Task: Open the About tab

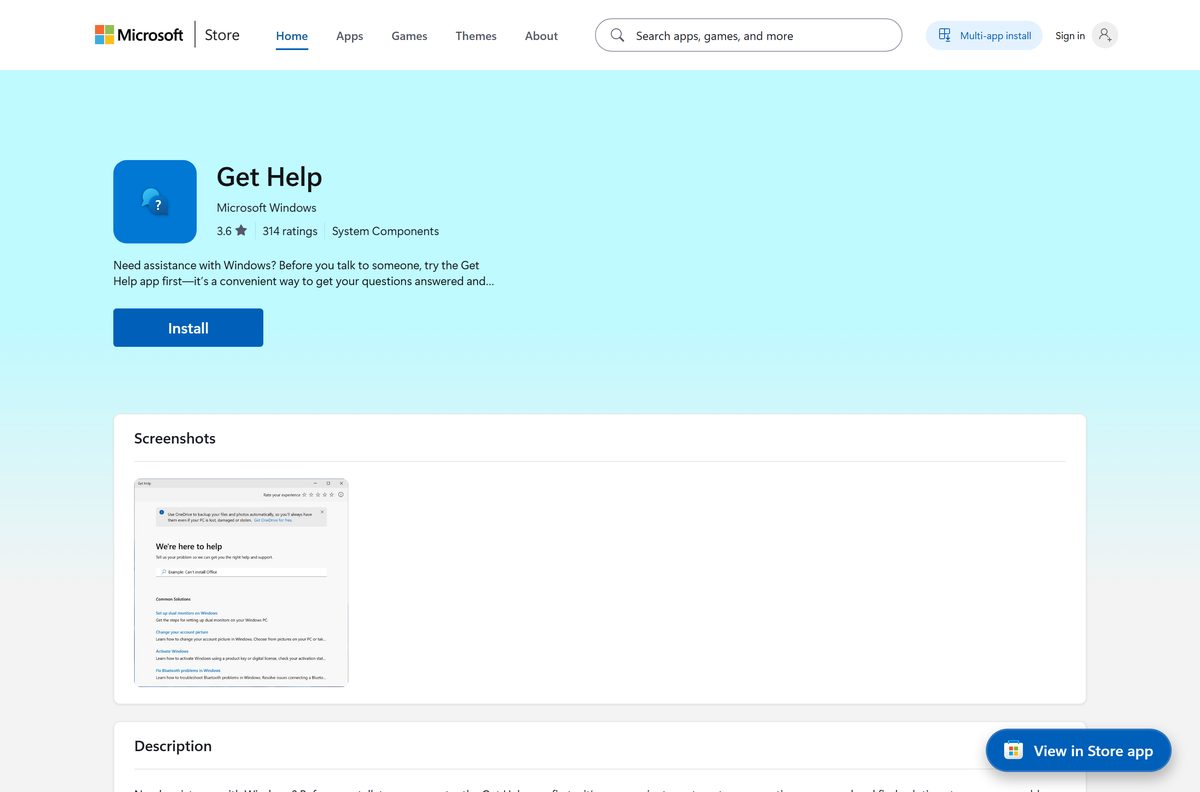Action: tap(541, 36)
